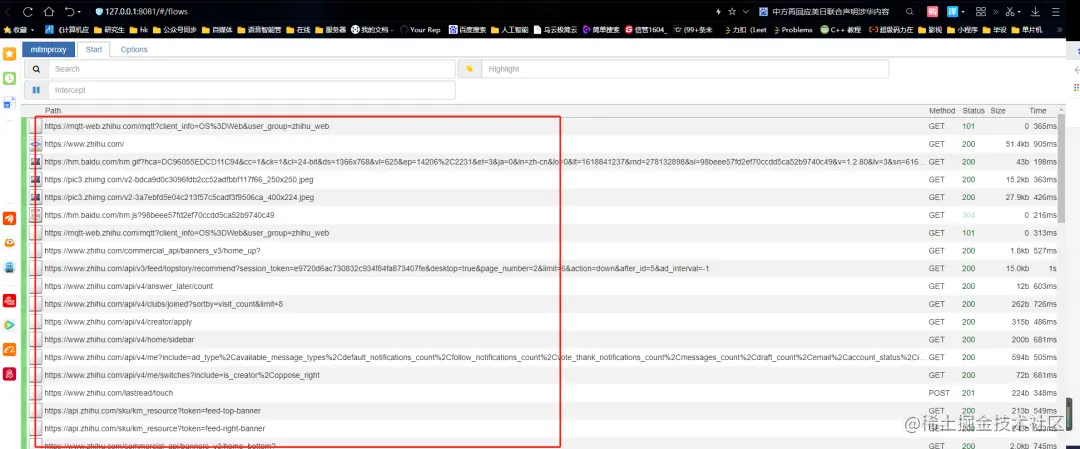This screenshot has height=449, width=1080.
Task: Sort flows by the Method column header
Action: tap(942, 111)
